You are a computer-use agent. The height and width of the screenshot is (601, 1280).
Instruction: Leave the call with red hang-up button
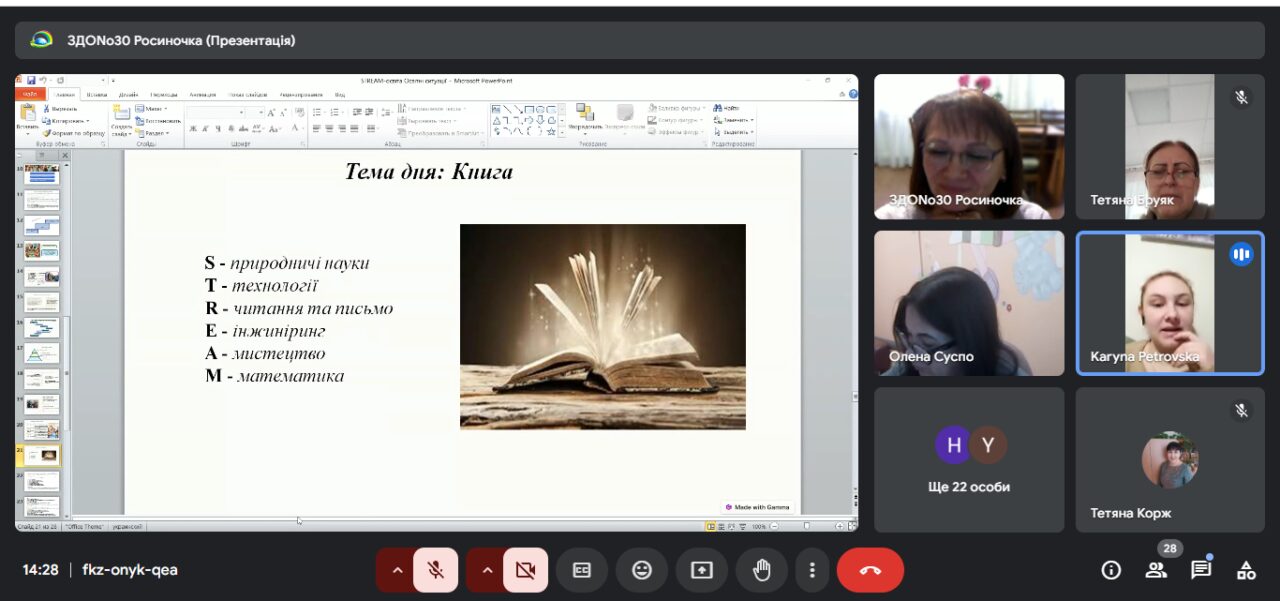870,570
